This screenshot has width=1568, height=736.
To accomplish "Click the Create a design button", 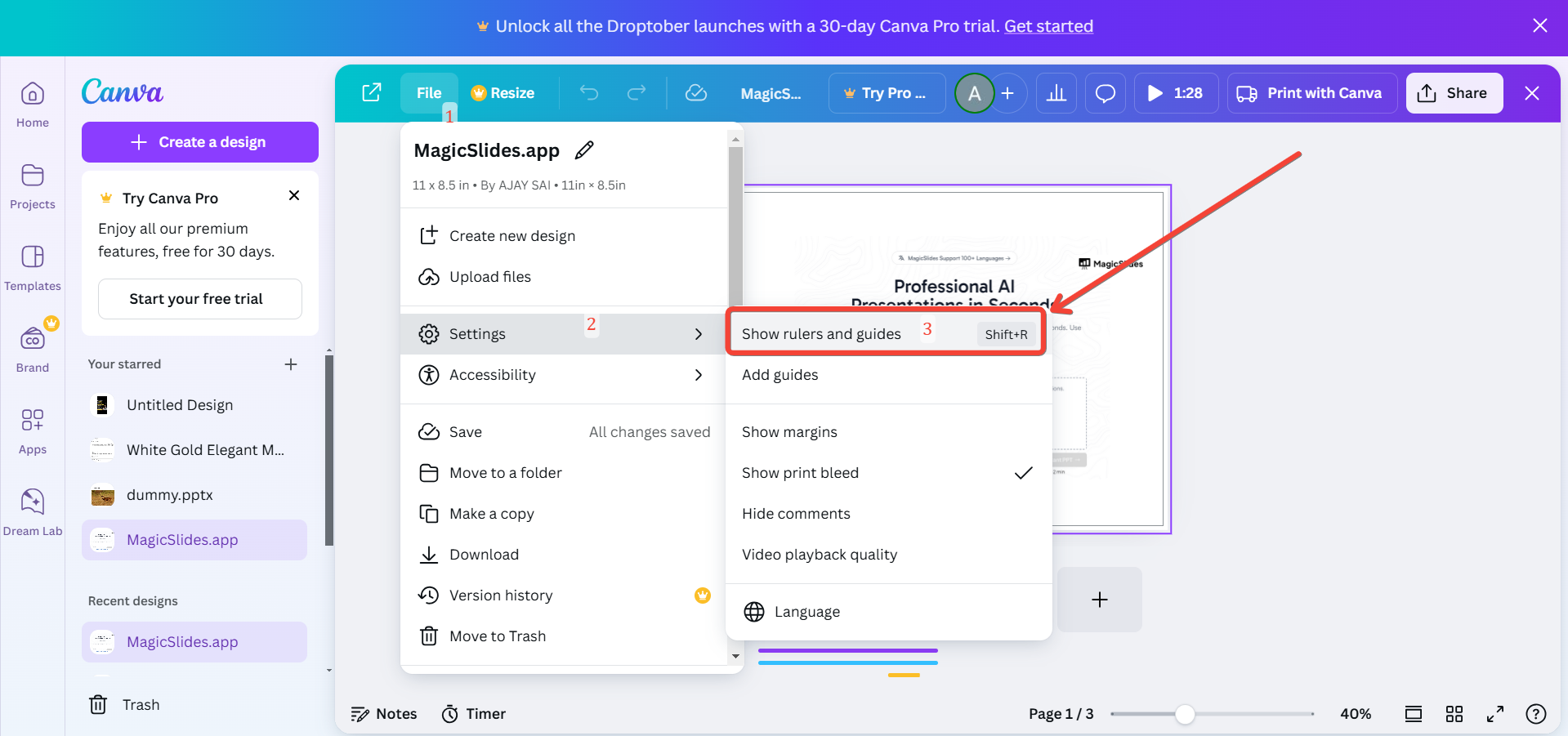I will coord(200,142).
